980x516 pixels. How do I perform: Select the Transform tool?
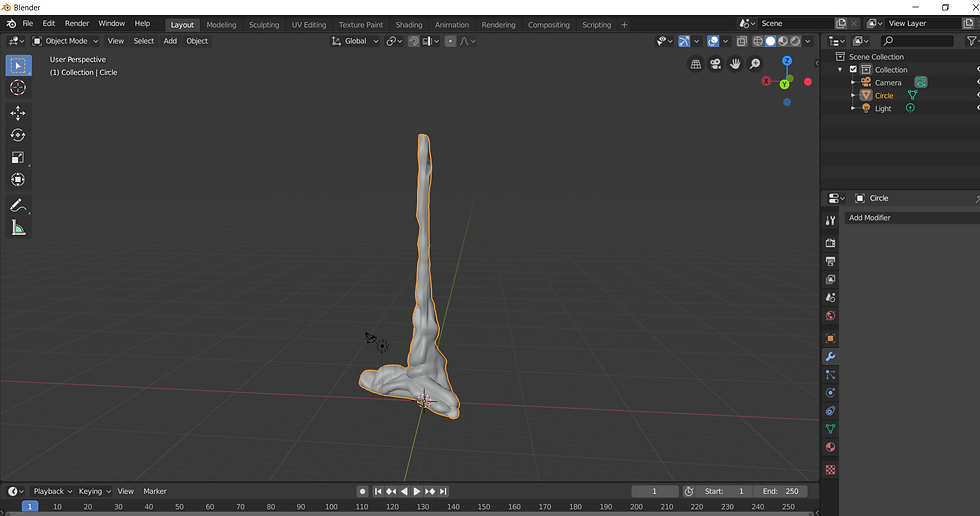click(18, 180)
